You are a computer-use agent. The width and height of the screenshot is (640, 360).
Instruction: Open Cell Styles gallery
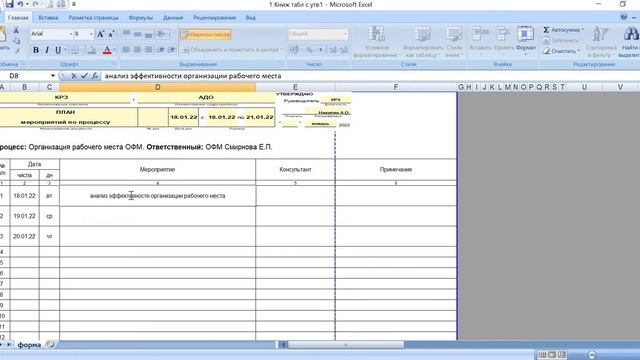point(454,42)
